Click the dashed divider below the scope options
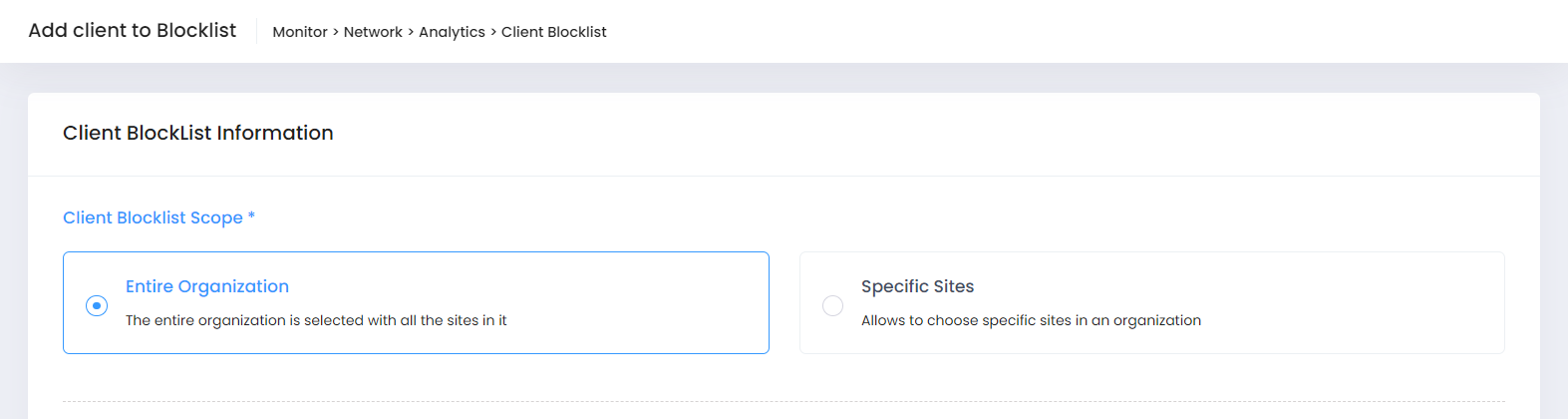Image resolution: width=1568 pixels, height=419 pixels. click(x=784, y=402)
